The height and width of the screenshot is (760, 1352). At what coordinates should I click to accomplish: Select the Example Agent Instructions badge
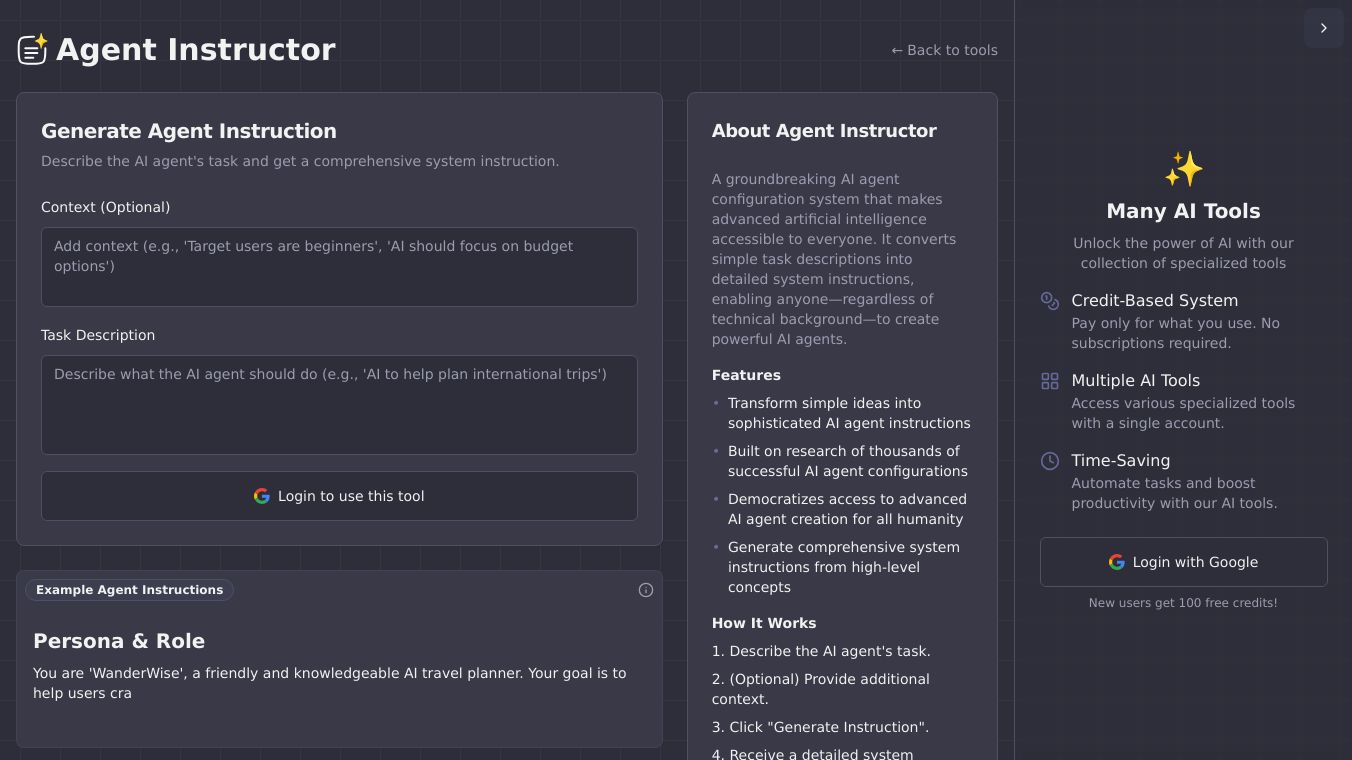point(130,590)
